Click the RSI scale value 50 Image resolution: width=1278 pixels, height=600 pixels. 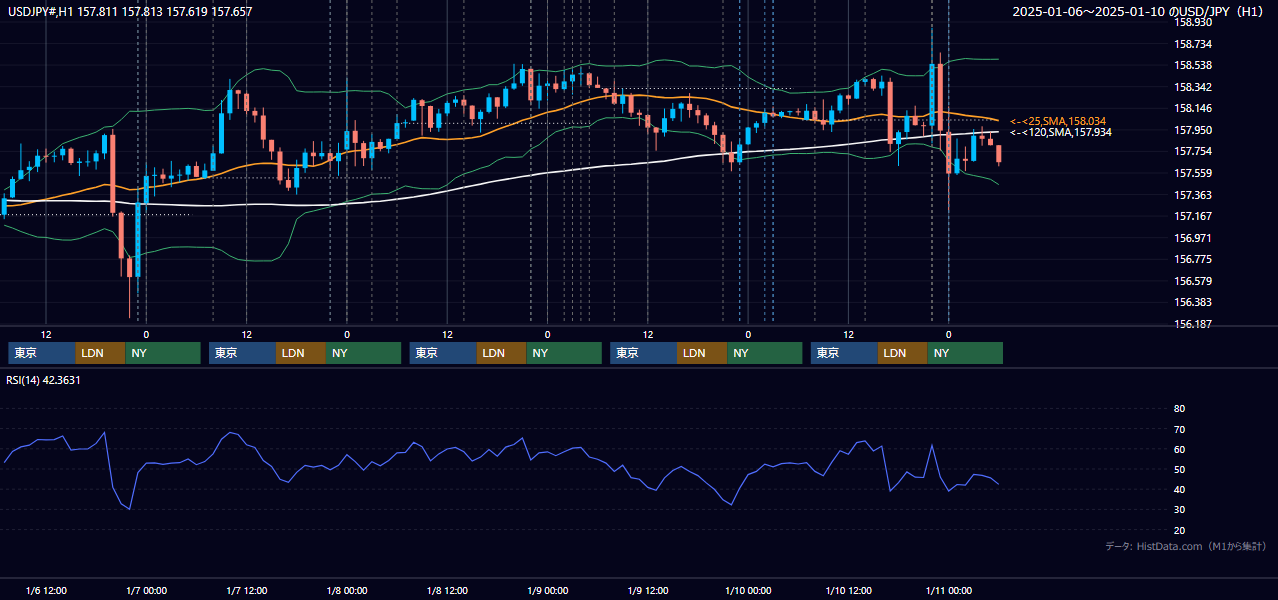[1179, 469]
